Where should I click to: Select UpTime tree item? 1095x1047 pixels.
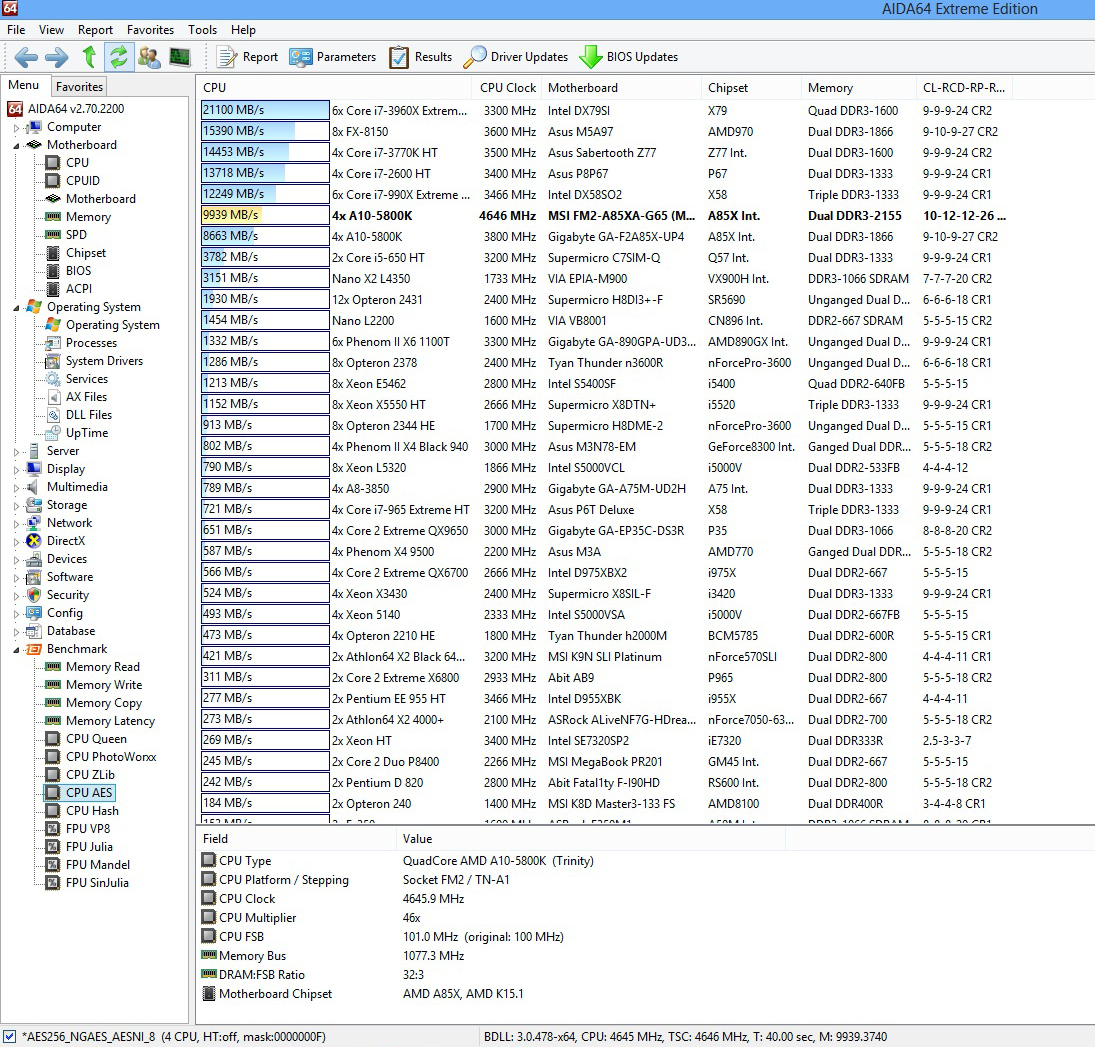[87, 433]
